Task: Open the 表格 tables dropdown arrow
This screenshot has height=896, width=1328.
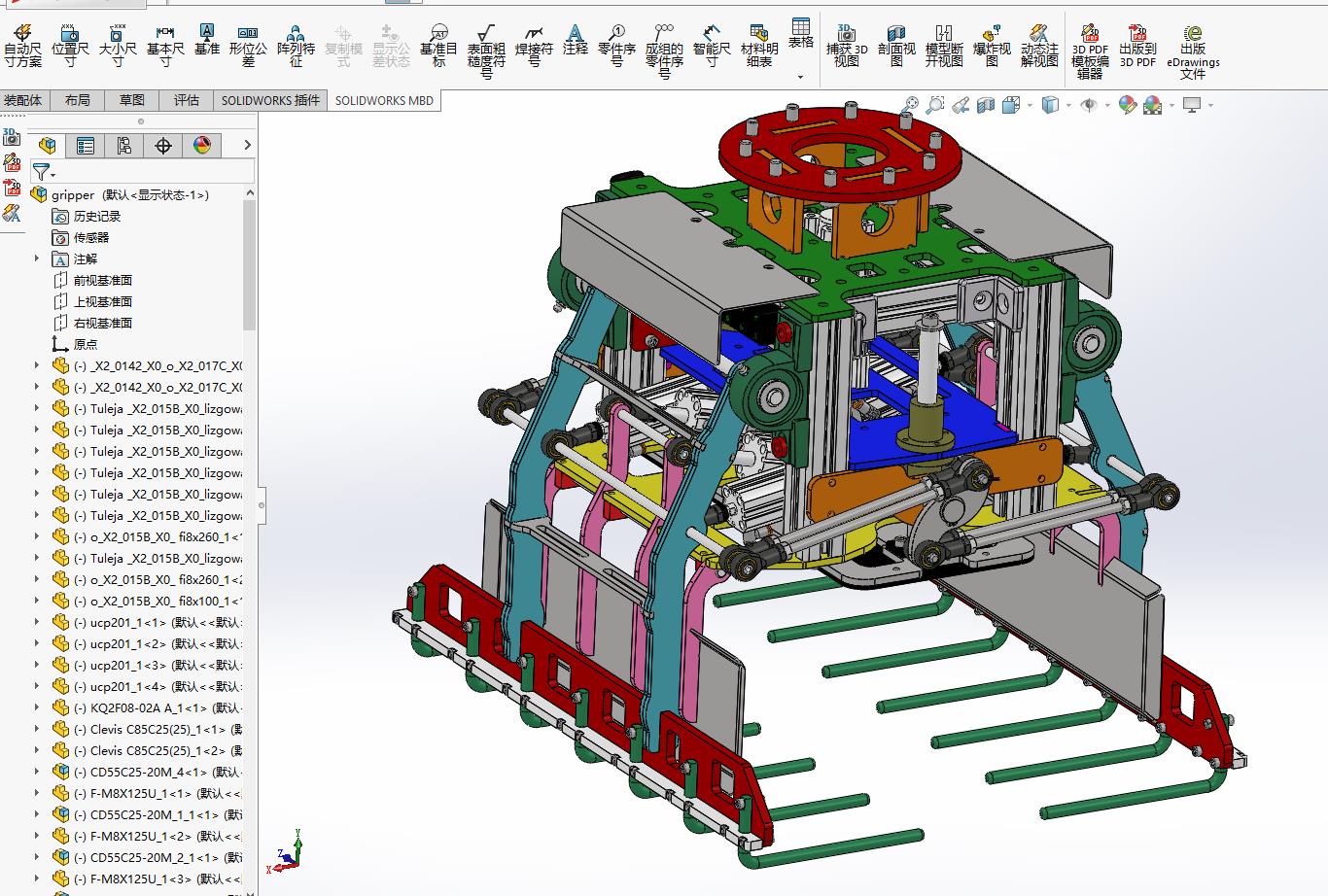Action: [x=801, y=77]
